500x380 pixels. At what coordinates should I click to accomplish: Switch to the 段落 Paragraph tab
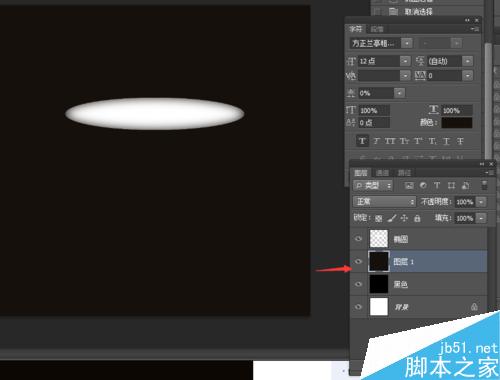coord(377,29)
